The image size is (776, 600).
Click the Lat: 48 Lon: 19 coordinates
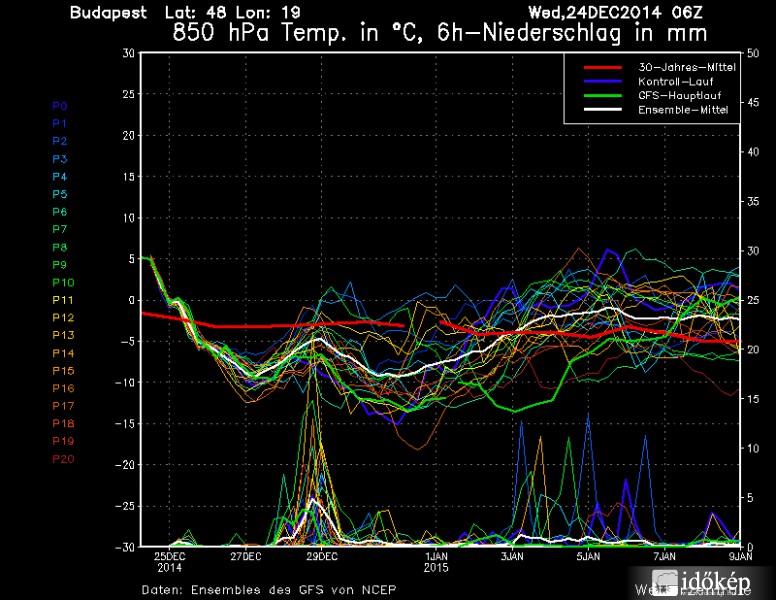(x=233, y=12)
